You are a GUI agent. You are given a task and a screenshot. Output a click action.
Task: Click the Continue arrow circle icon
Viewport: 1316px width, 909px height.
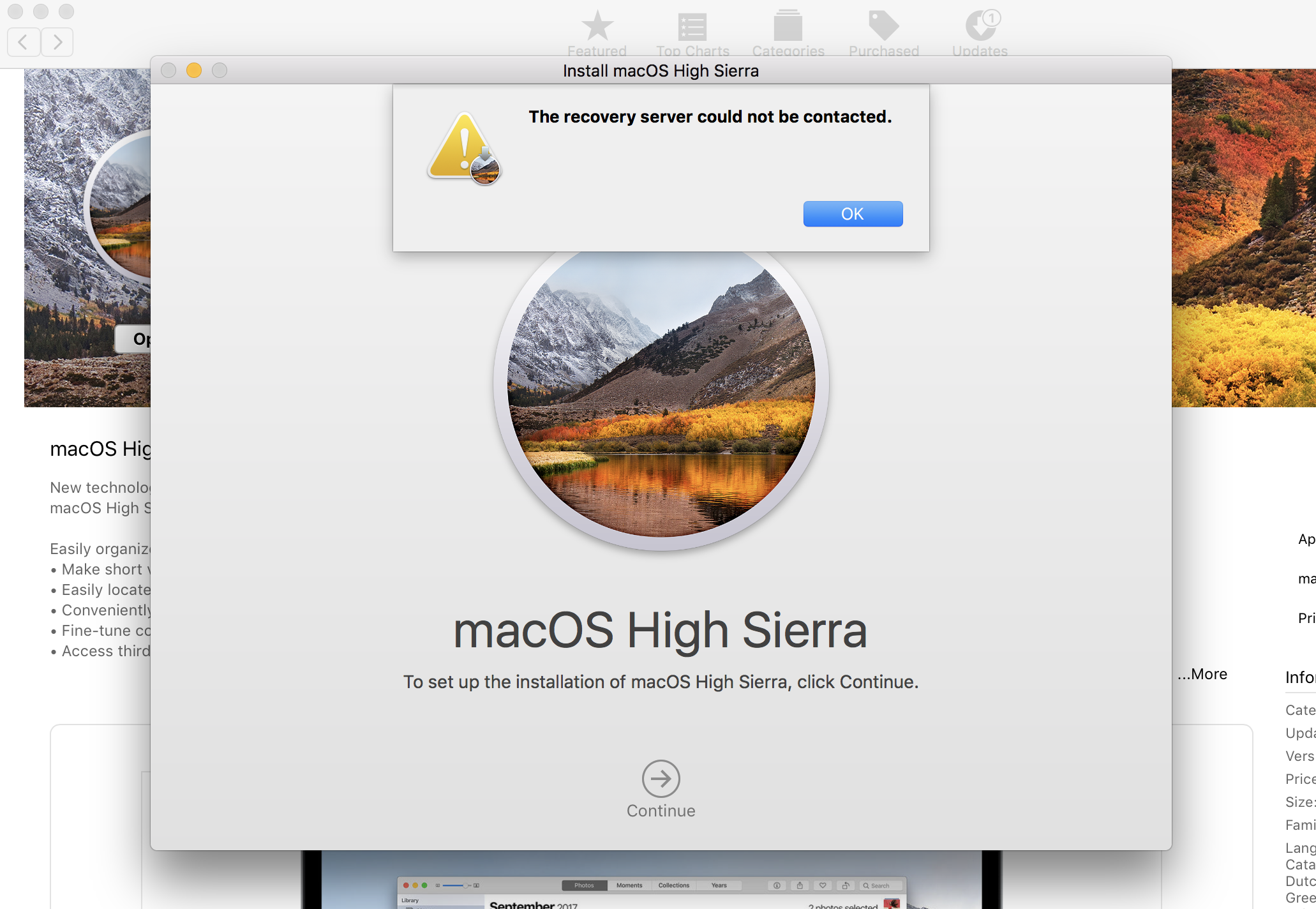(x=661, y=778)
